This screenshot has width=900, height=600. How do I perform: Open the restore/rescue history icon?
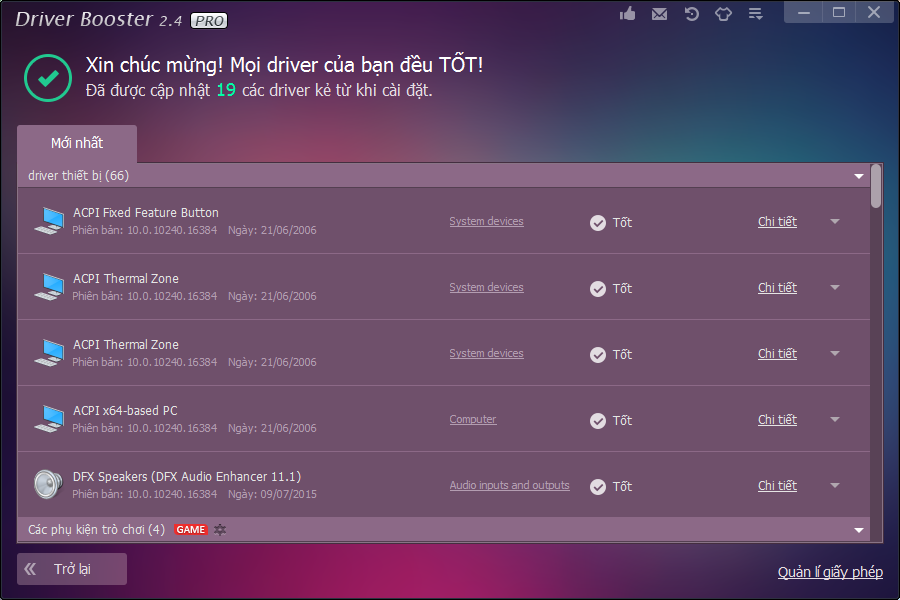[692, 14]
